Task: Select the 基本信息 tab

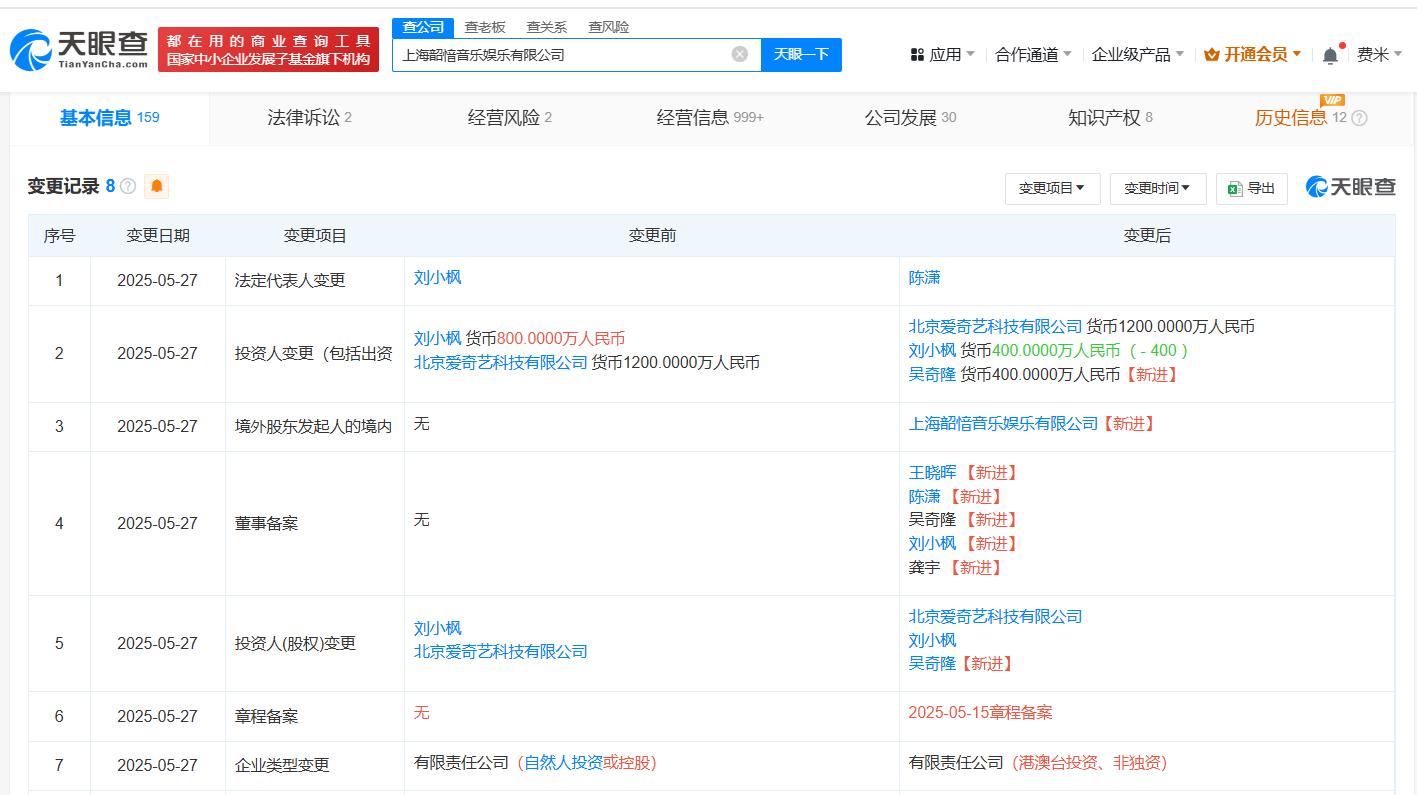Action: pos(110,118)
